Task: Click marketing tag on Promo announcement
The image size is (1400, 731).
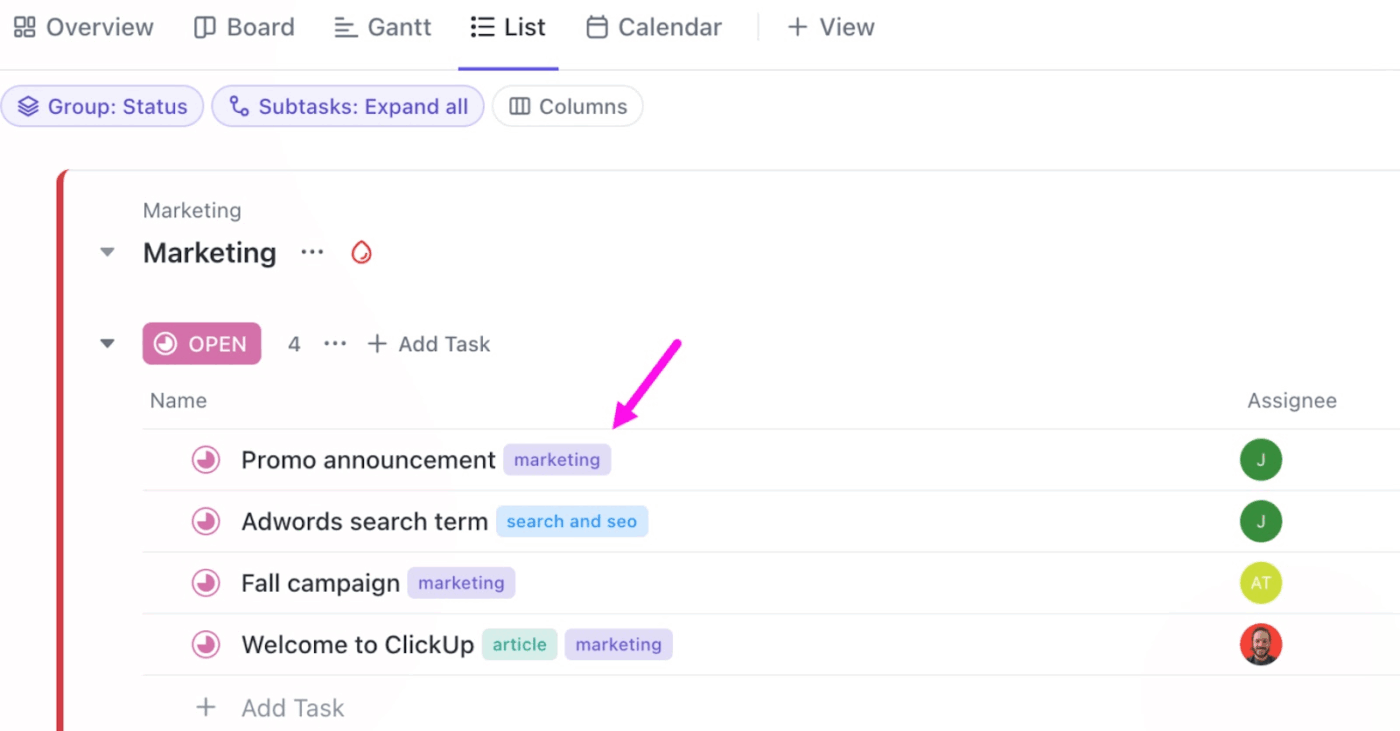Action: (x=557, y=460)
